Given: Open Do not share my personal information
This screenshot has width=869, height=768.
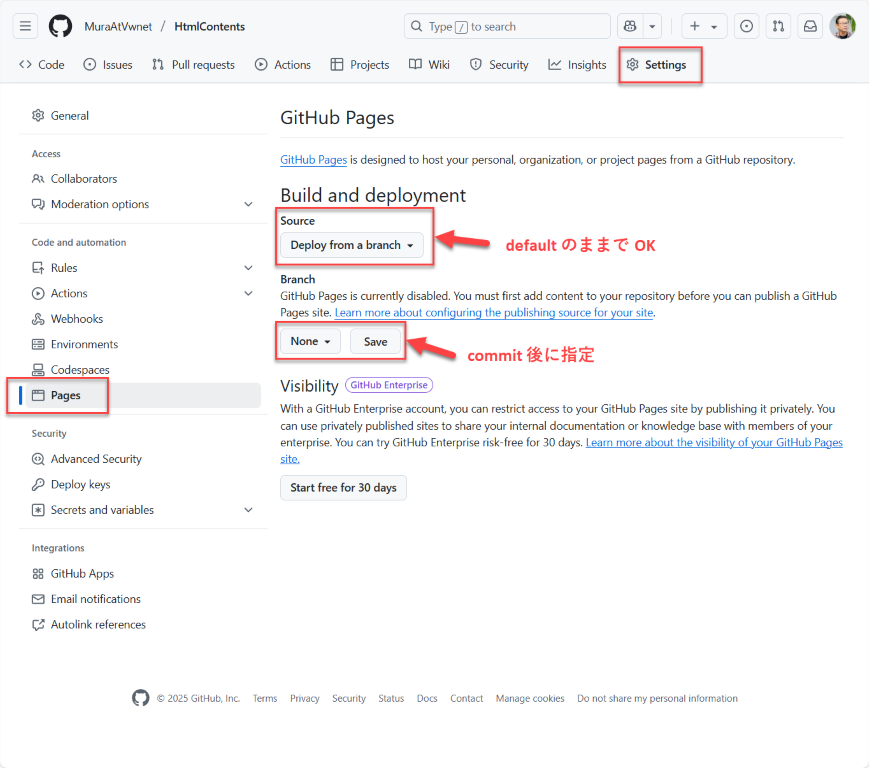Looking at the screenshot, I should pos(657,699).
